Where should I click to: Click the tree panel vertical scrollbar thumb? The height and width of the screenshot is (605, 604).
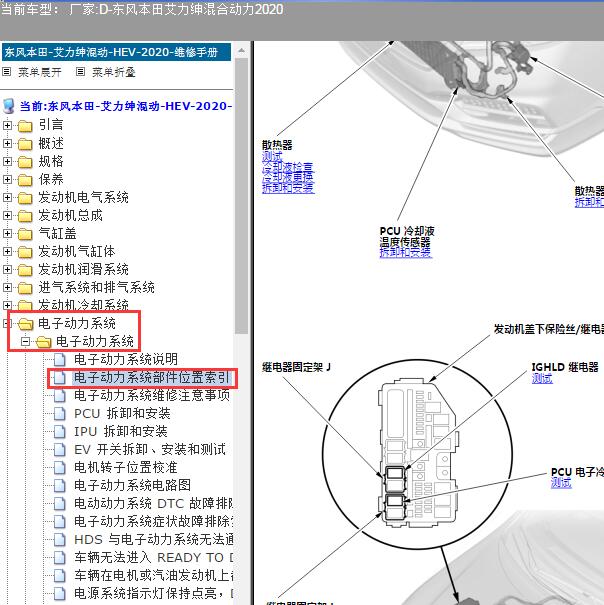[x=242, y=196]
